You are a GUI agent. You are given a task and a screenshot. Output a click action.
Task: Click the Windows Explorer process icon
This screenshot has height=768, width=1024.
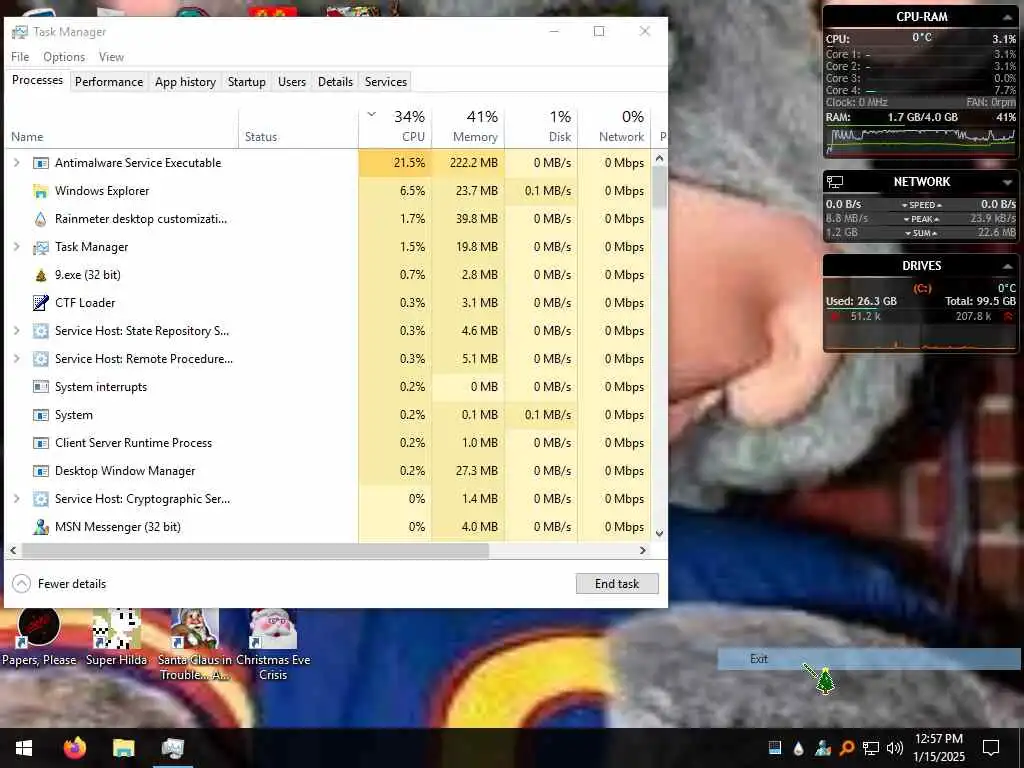coord(40,191)
